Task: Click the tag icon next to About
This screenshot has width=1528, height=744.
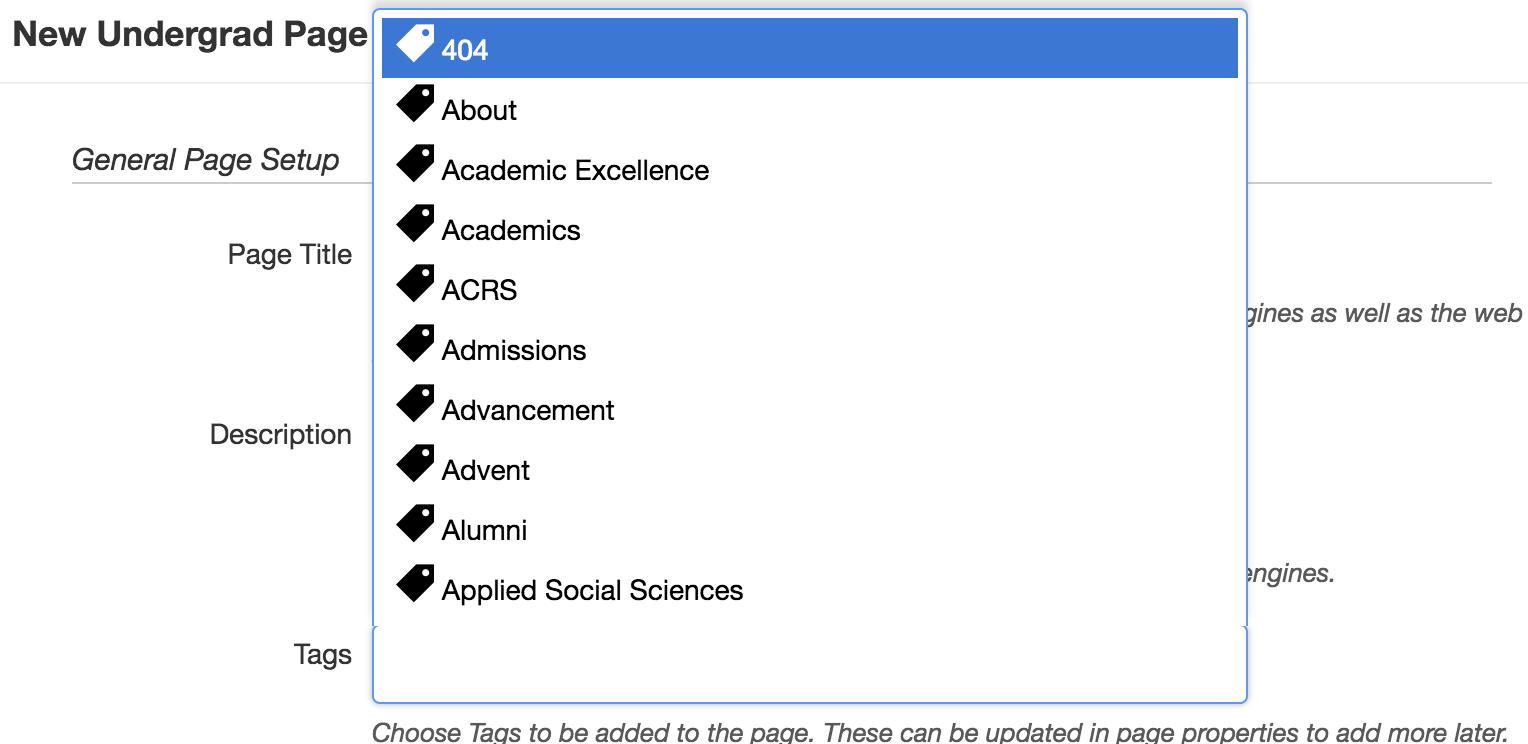Action: click(415, 104)
